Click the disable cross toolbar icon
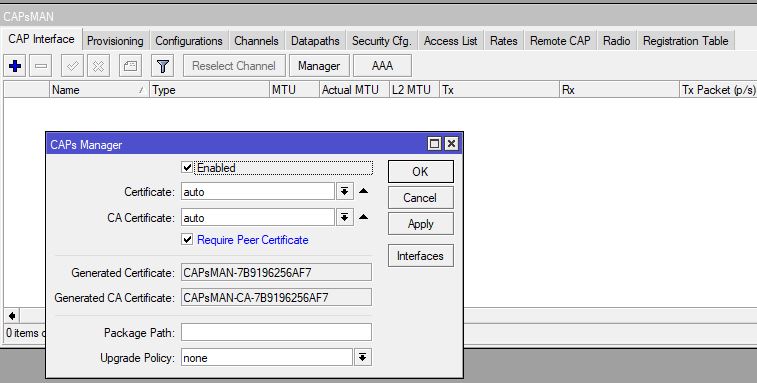The image size is (757, 383). [x=98, y=66]
